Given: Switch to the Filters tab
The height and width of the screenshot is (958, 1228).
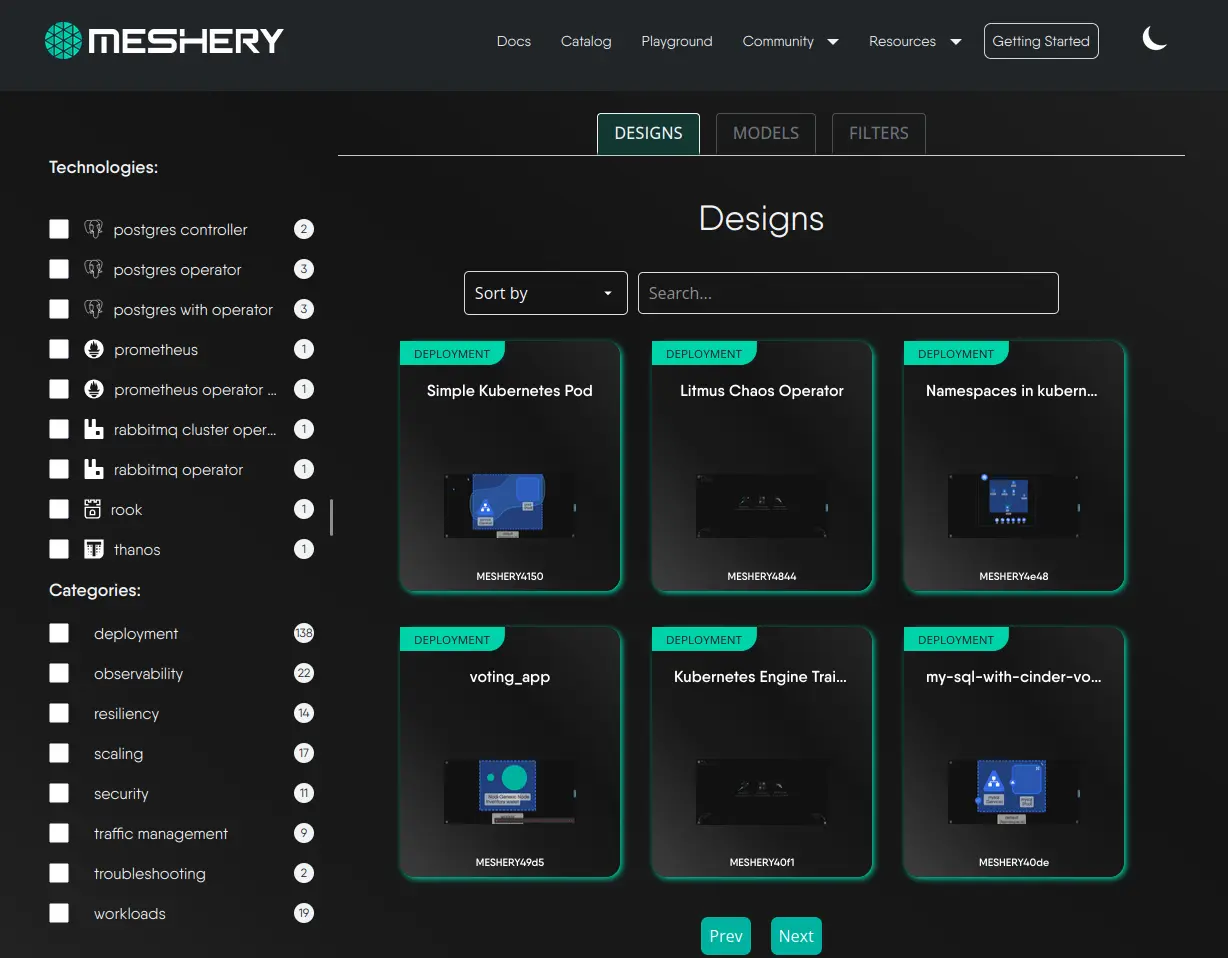Looking at the screenshot, I should coord(878,133).
